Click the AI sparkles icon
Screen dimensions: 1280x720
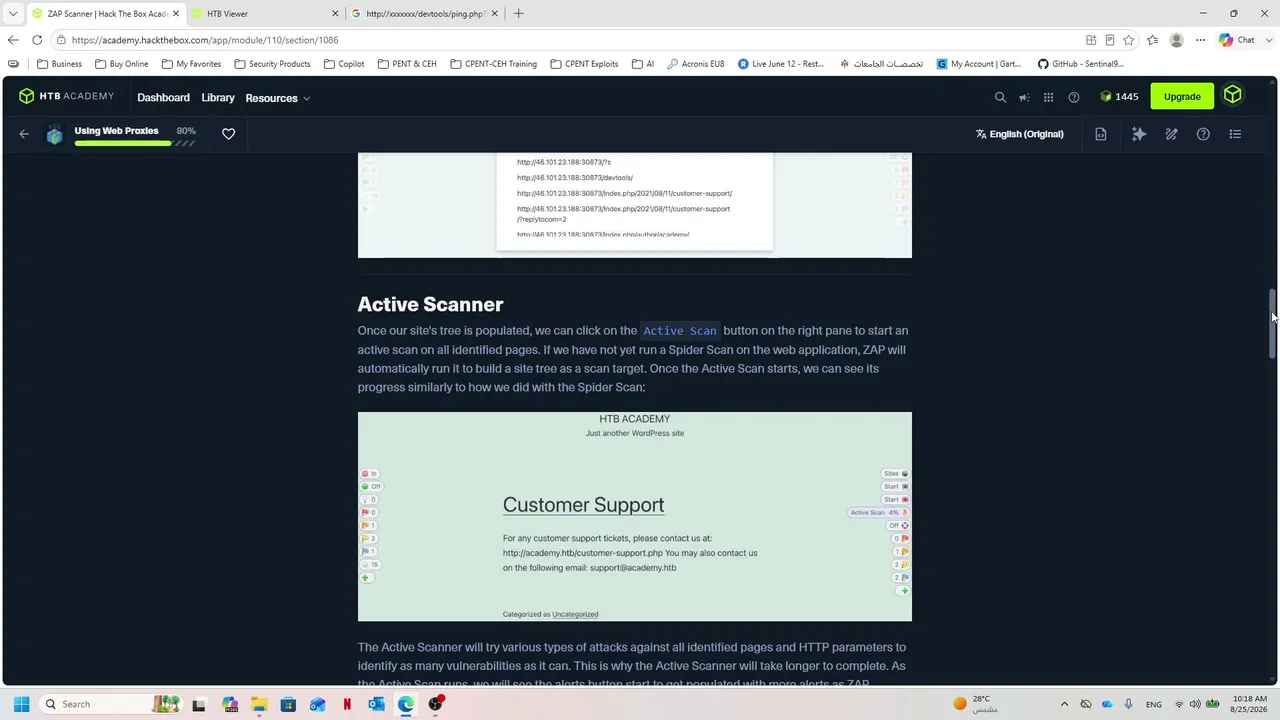click(x=1139, y=134)
